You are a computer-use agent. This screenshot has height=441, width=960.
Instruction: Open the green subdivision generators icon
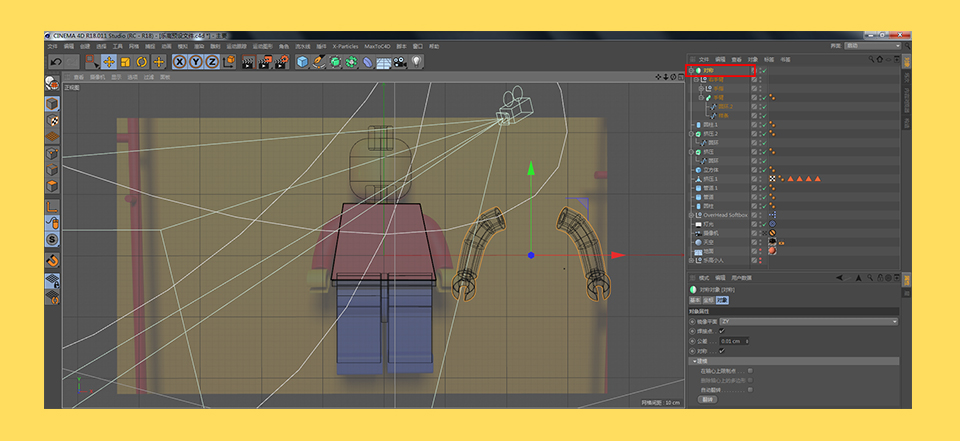point(335,62)
